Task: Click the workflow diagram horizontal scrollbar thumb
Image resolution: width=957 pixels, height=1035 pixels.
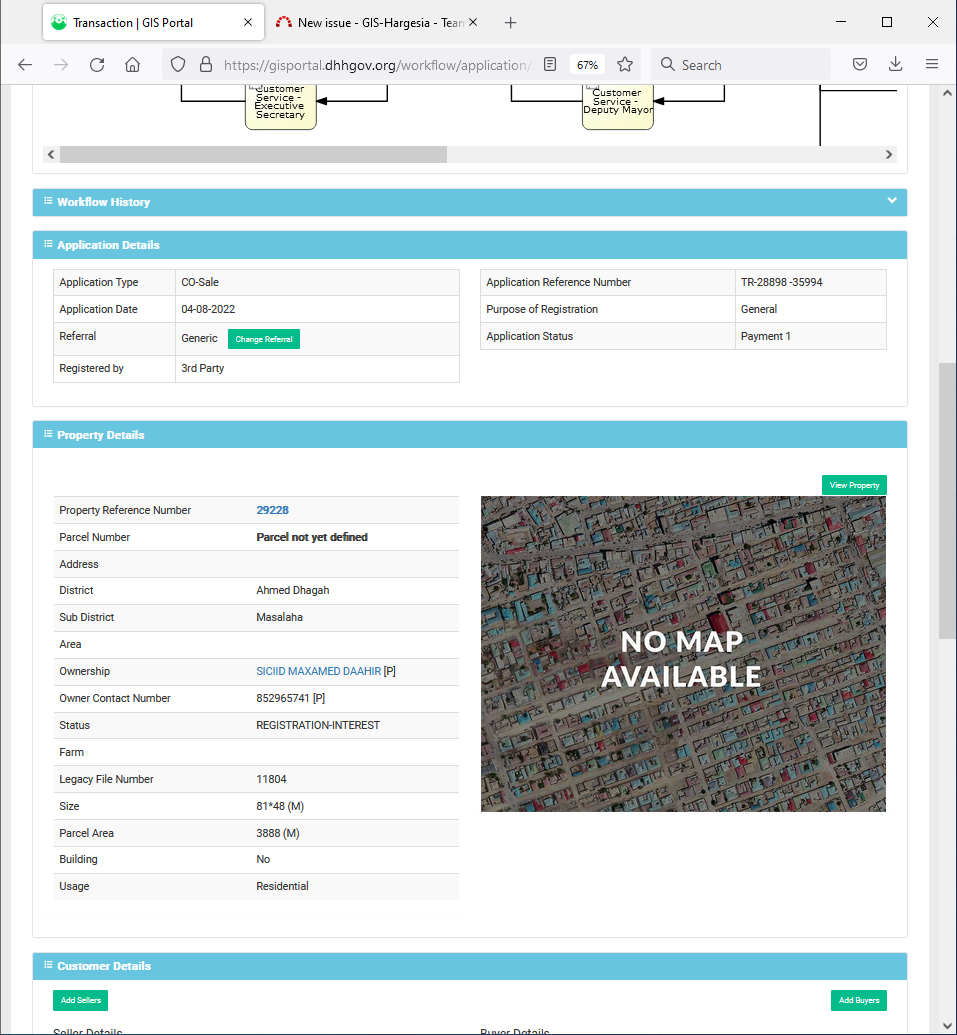Action: 253,154
